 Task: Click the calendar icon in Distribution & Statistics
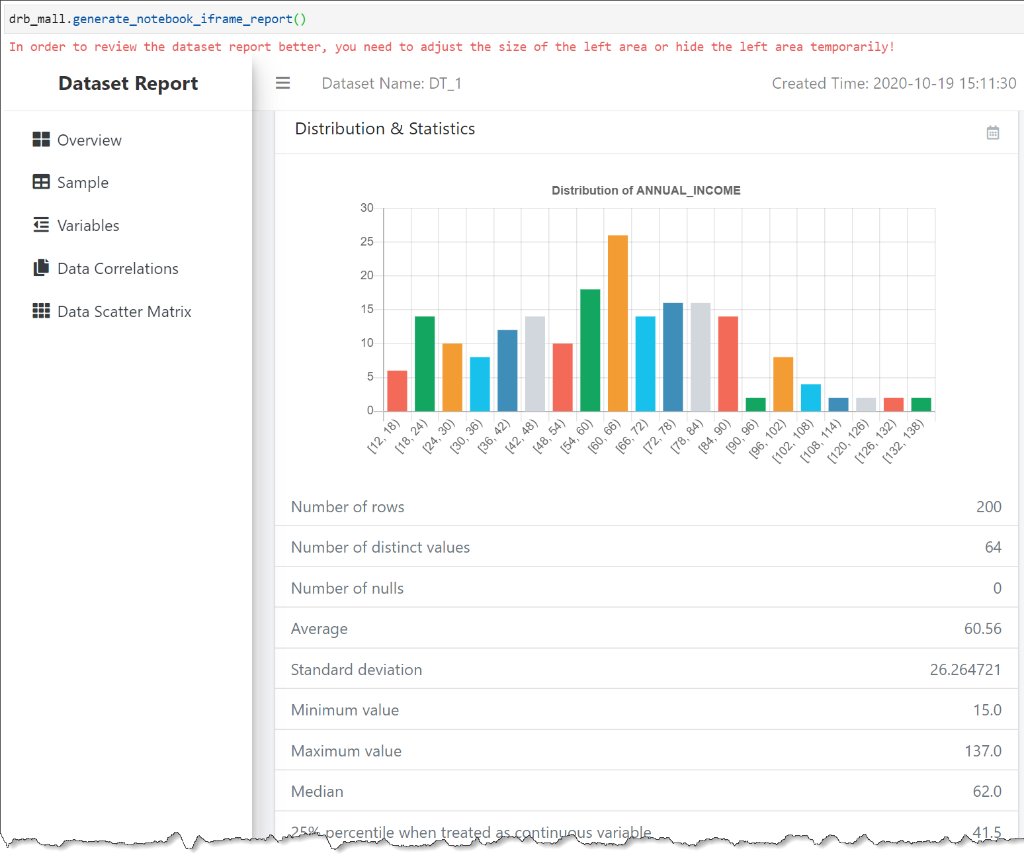[993, 133]
